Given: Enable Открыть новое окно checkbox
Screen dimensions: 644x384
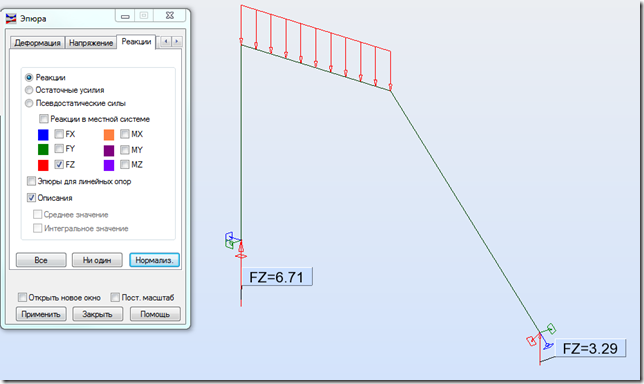Looking at the screenshot, I should point(23,297).
